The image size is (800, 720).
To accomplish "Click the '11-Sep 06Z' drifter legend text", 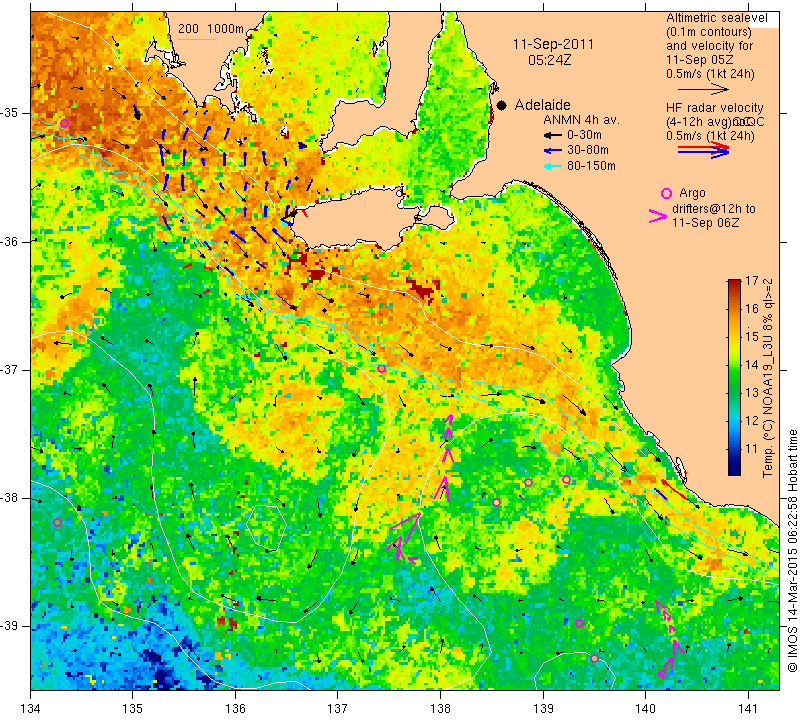I will (705, 223).
